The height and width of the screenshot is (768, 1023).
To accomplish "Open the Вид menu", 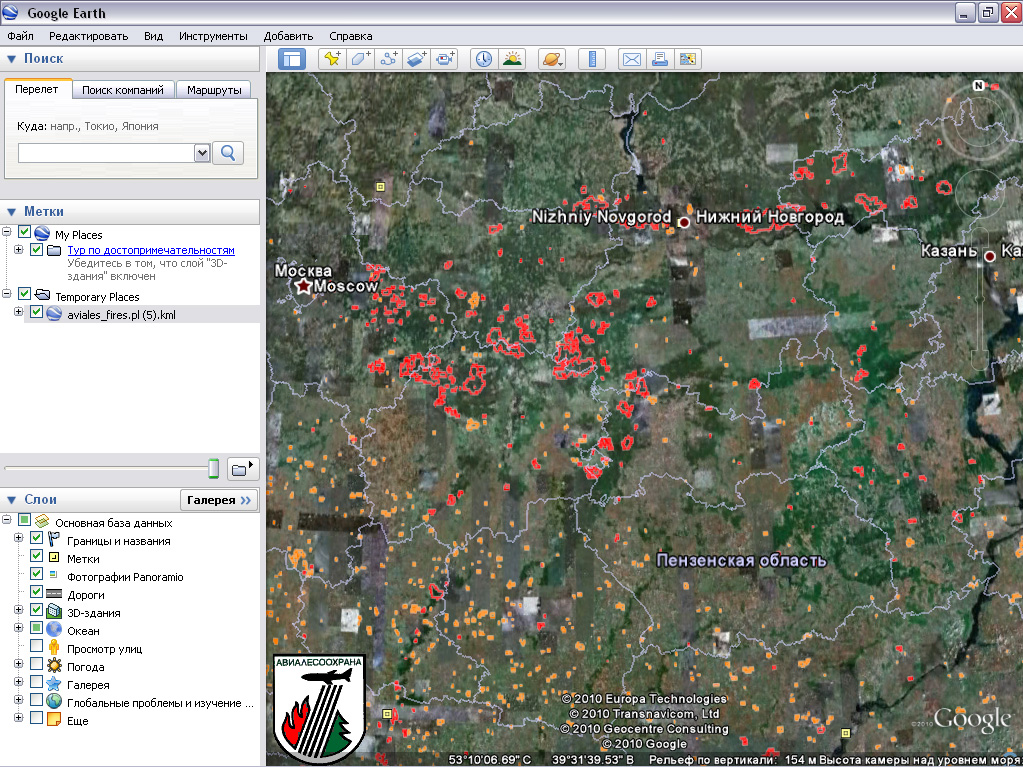I will pos(153,36).
